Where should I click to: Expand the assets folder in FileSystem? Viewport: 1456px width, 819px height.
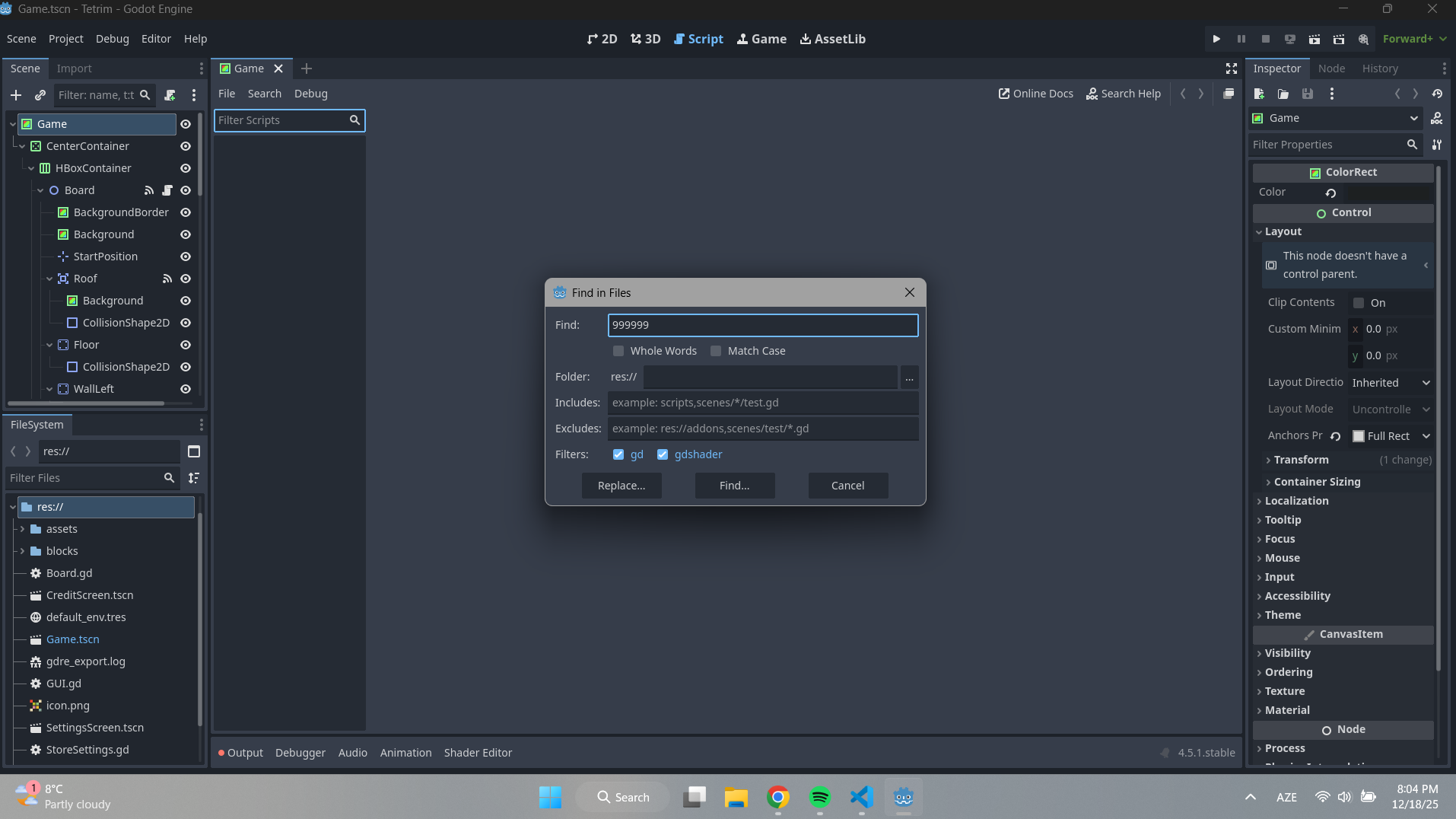(22, 529)
